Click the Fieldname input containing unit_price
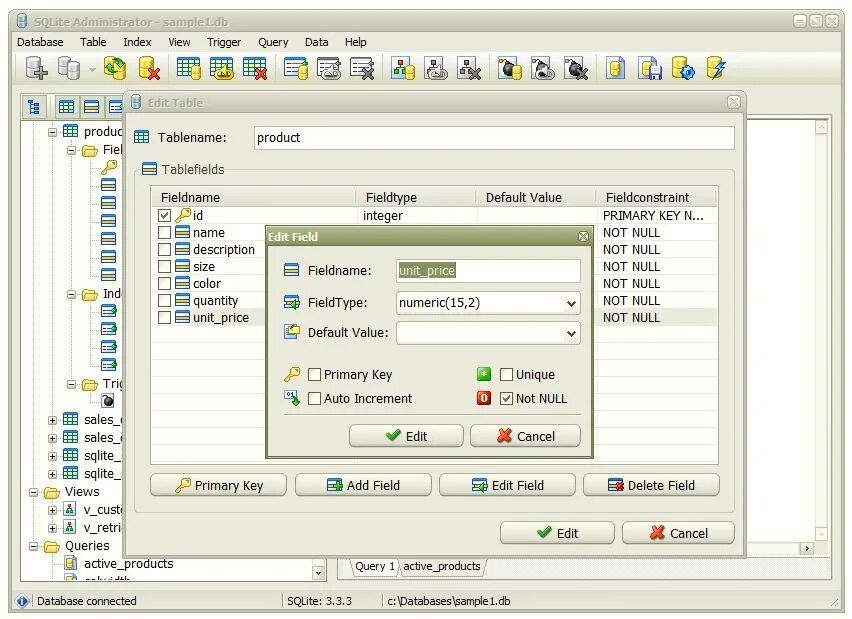This screenshot has height=619, width=852. (x=488, y=271)
